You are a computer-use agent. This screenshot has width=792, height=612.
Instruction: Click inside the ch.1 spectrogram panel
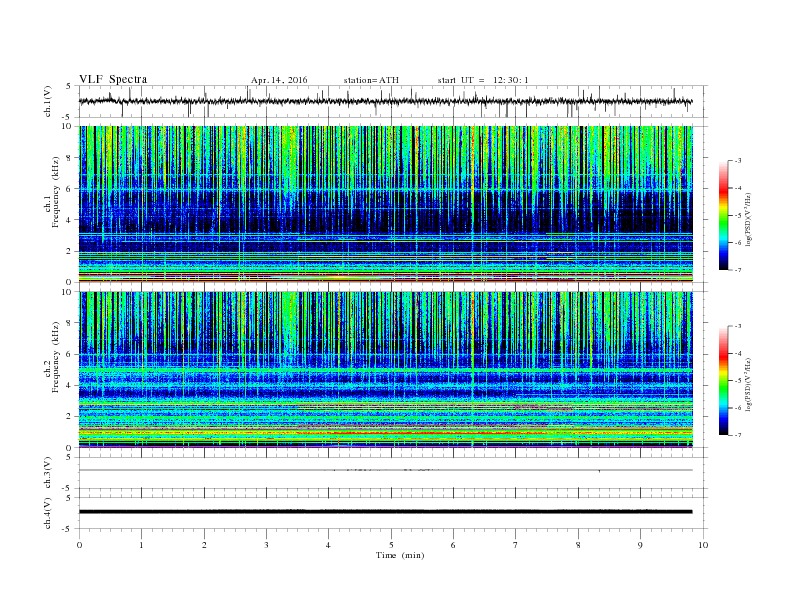tap(386, 204)
